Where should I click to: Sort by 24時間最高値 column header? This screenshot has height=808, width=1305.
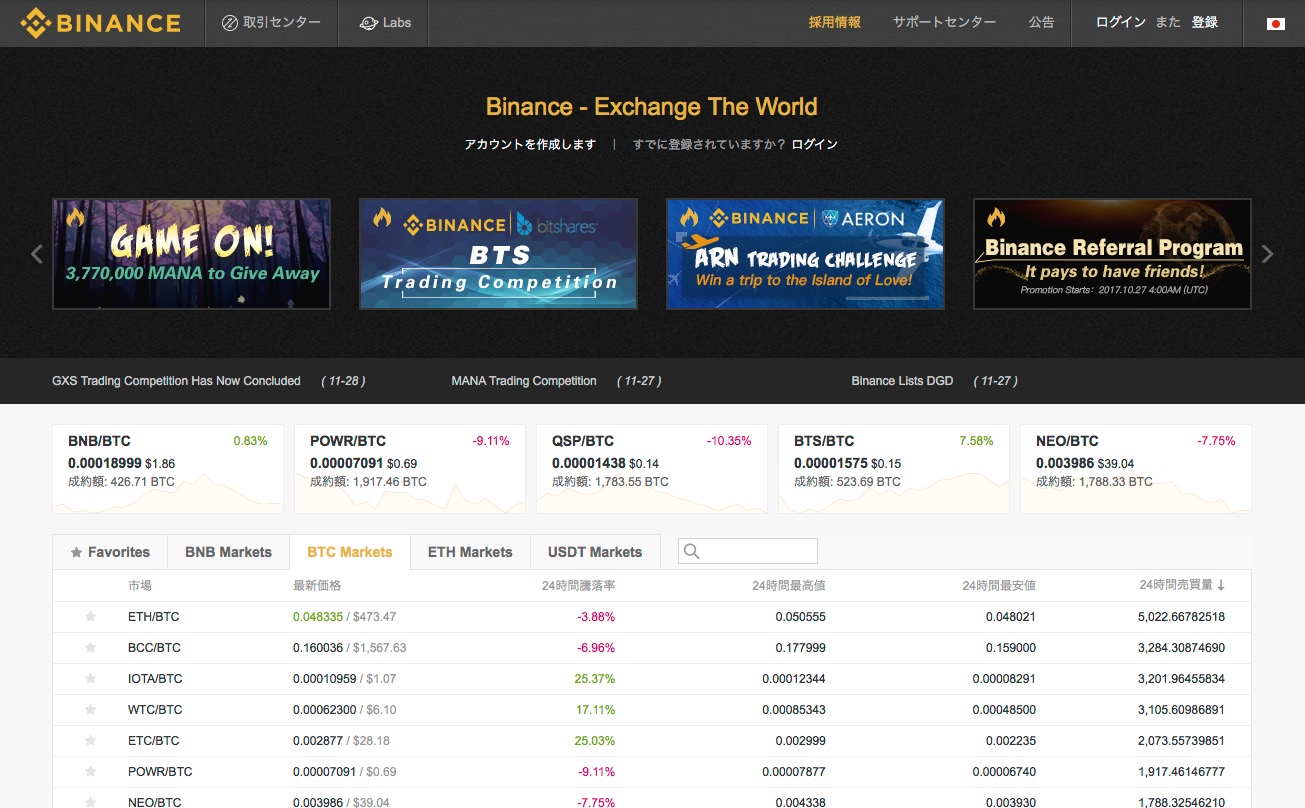point(789,585)
